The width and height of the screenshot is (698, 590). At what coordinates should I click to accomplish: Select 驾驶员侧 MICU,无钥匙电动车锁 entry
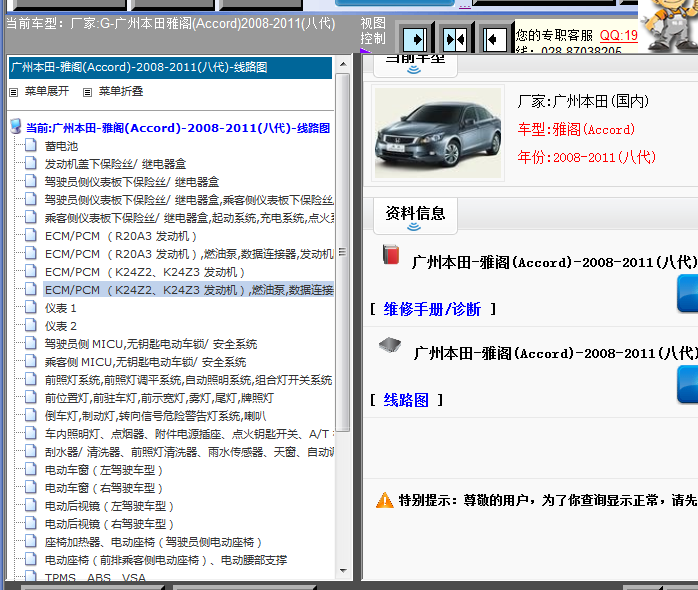coord(151,344)
